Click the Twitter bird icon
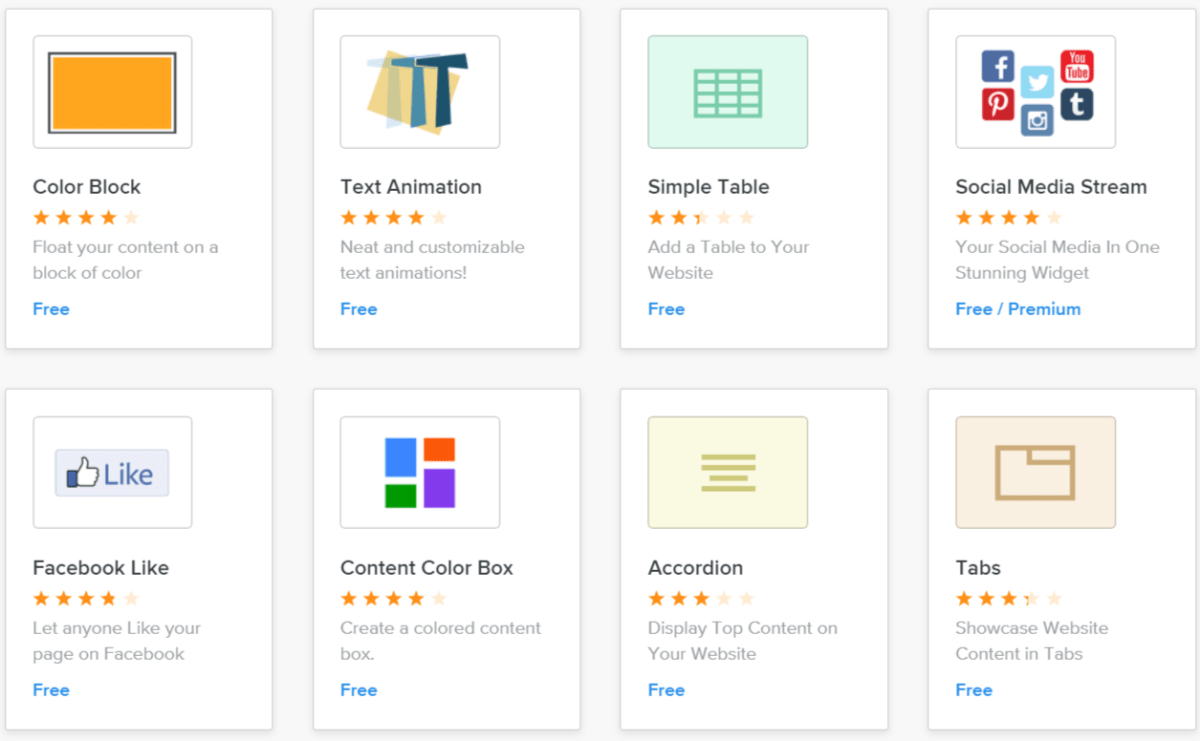 pos(1037,83)
